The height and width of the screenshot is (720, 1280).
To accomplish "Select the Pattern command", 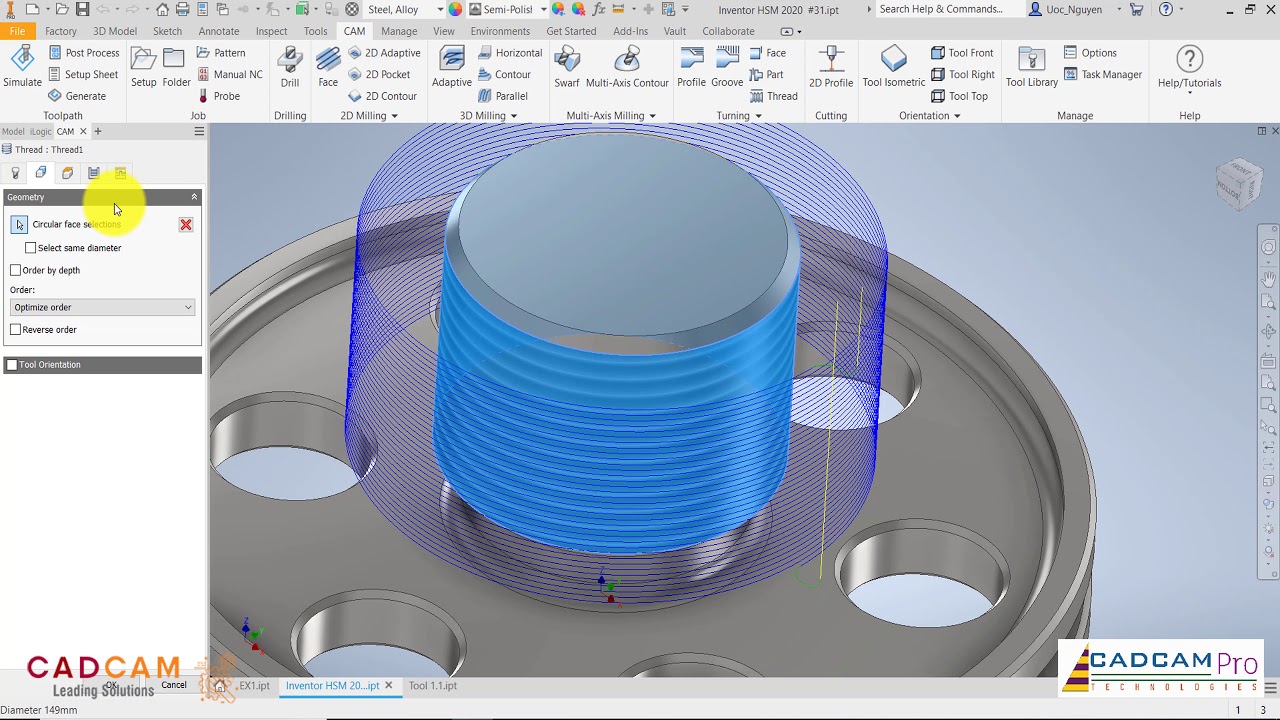I will click(x=221, y=53).
